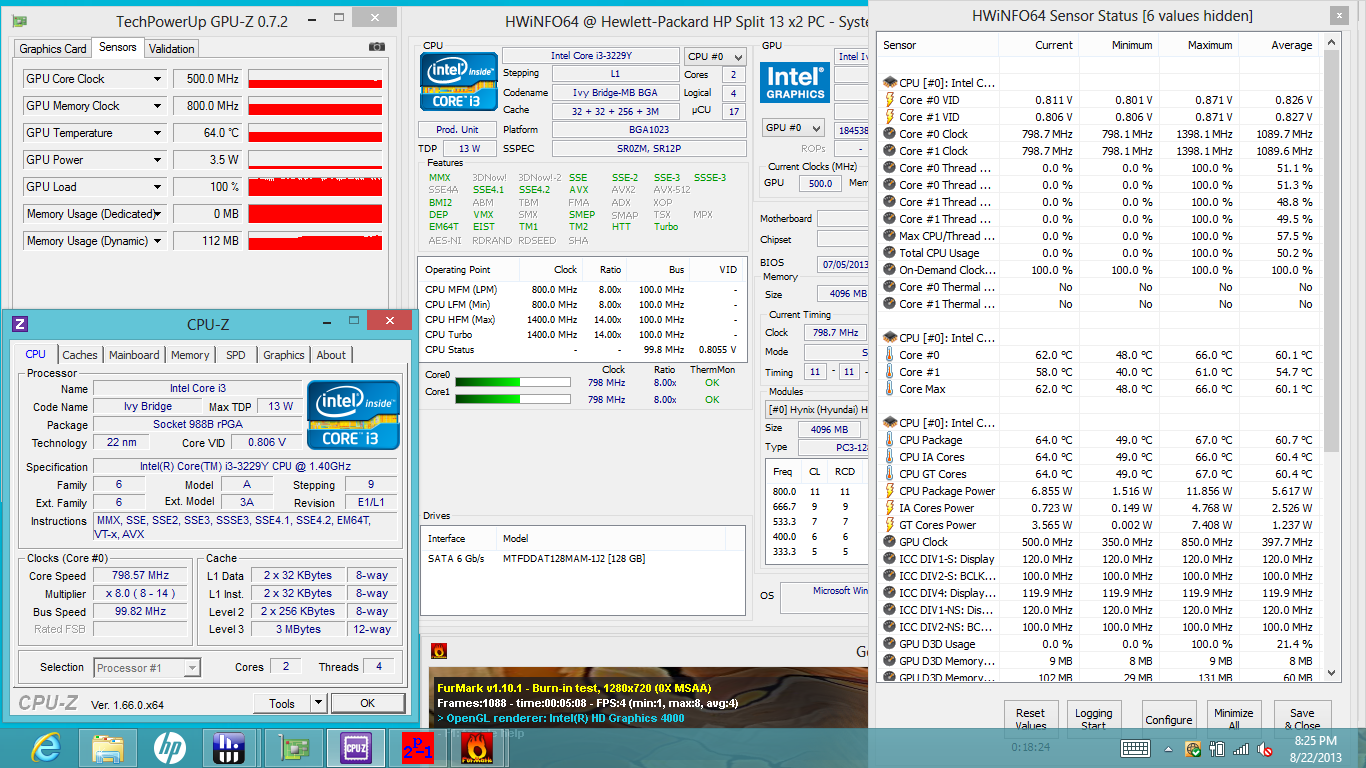
Task: Click the gauge icon of the GPU Clock row
Action: pyautogui.click(x=889, y=542)
